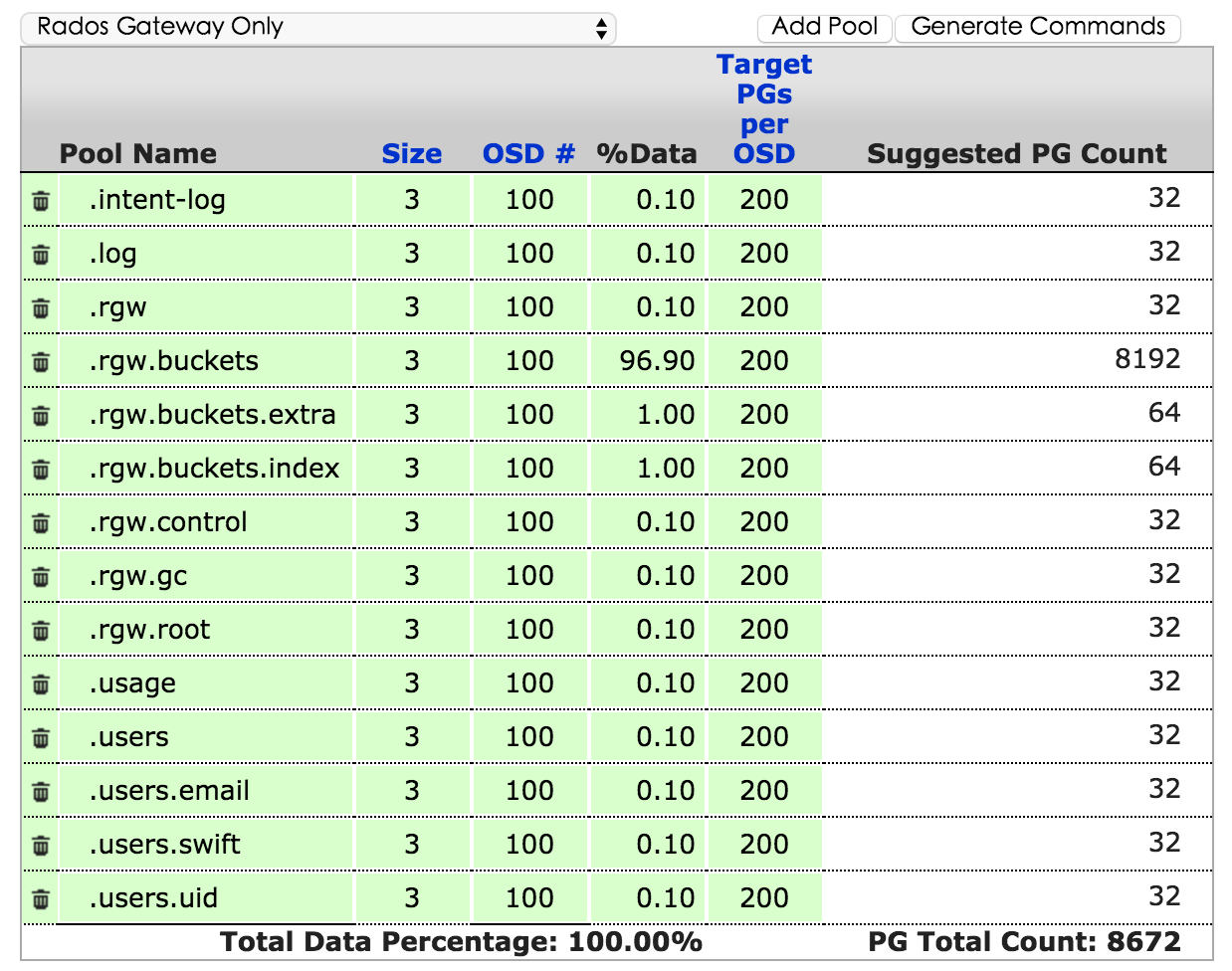1232x971 pixels.
Task: Click the Add Pool button
Action: [x=825, y=27]
